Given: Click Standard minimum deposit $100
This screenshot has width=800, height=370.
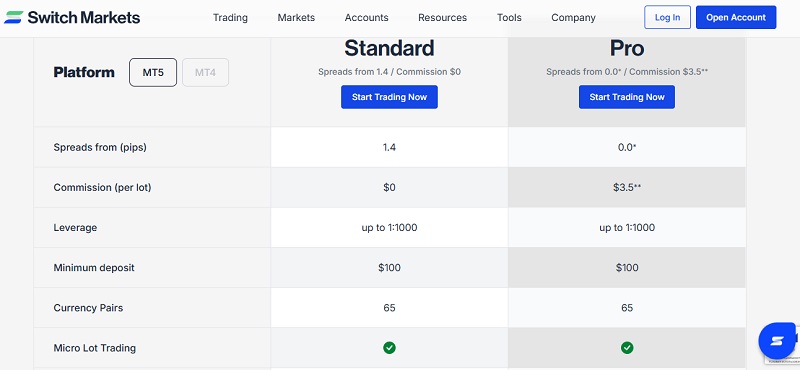Looking at the screenshot, I should [x=389, y=267].
